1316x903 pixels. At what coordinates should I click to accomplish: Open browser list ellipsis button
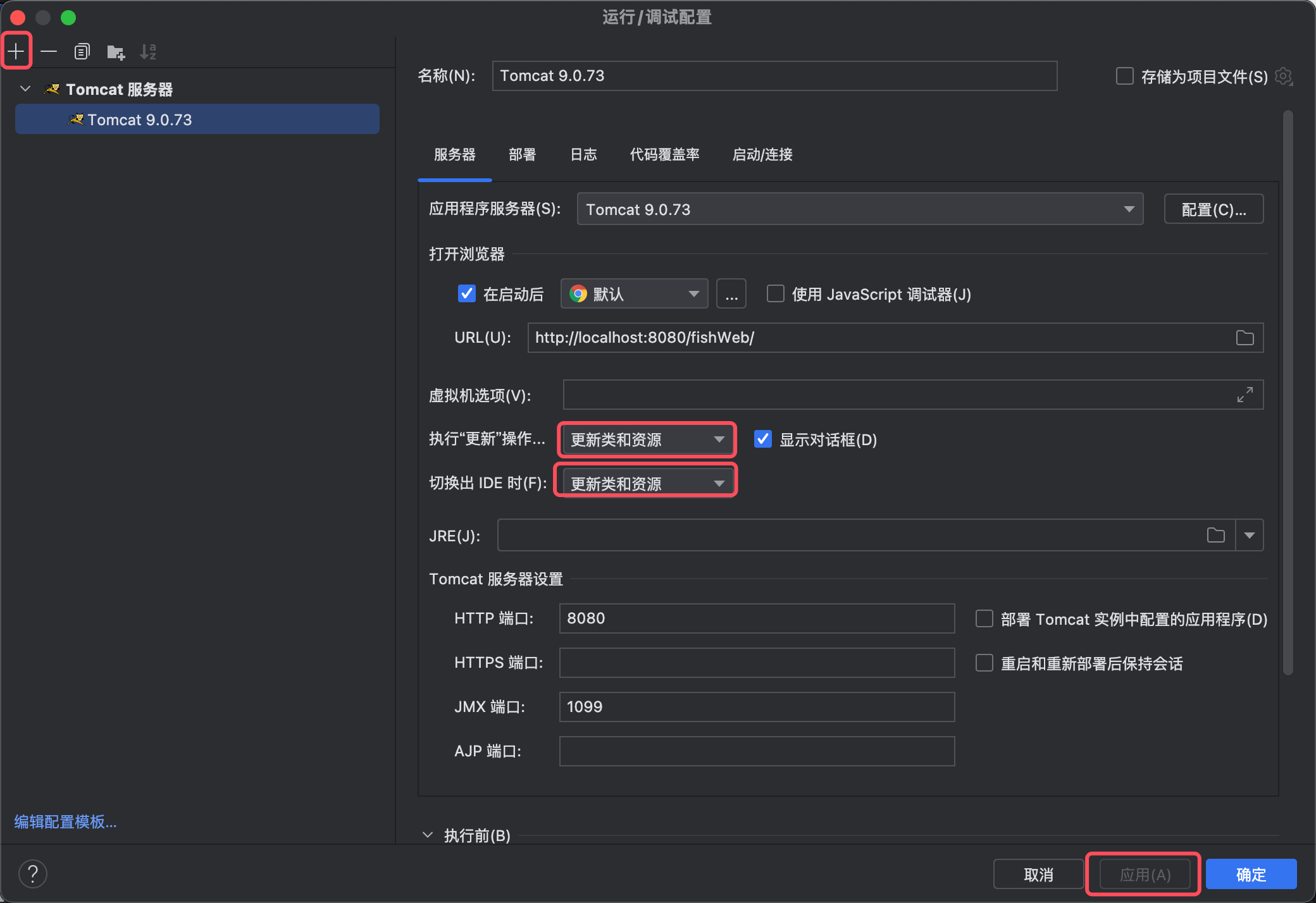731,294
